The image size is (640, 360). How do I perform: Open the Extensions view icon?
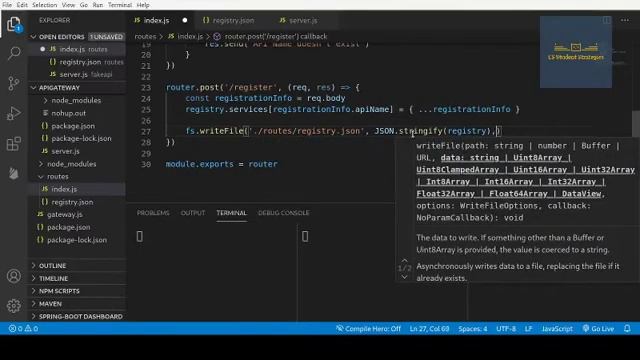pyautogui.click(x=14, y=144)
